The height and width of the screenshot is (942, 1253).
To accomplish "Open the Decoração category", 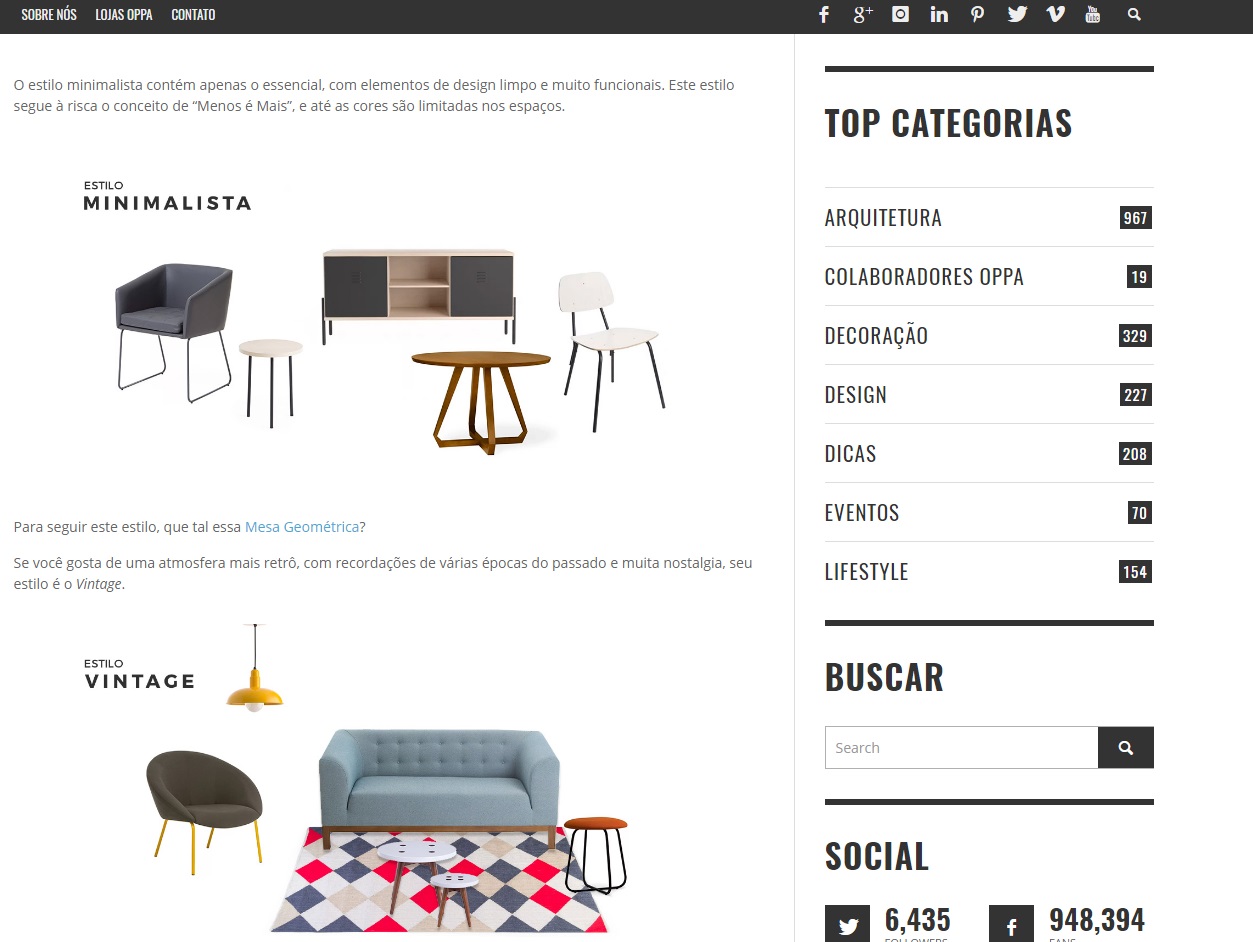I will [x=876, y=336].
